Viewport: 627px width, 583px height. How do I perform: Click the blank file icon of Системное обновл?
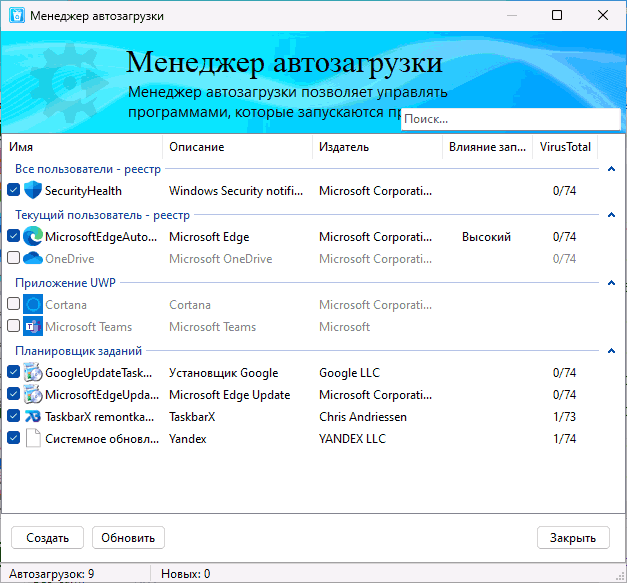point(33,438)
